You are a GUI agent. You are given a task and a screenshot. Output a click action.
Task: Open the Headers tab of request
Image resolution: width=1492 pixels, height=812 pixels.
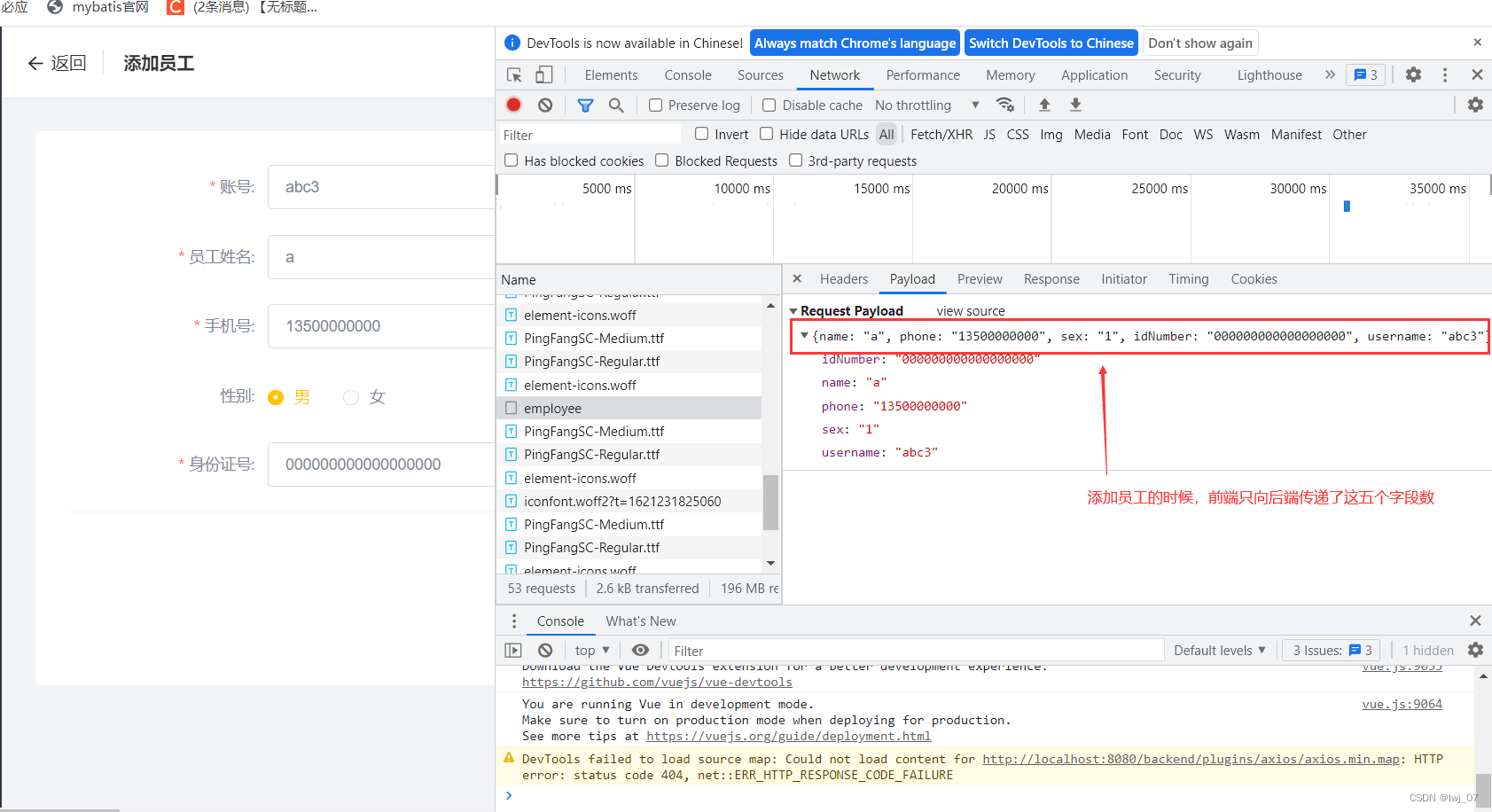tap(844, 278)
